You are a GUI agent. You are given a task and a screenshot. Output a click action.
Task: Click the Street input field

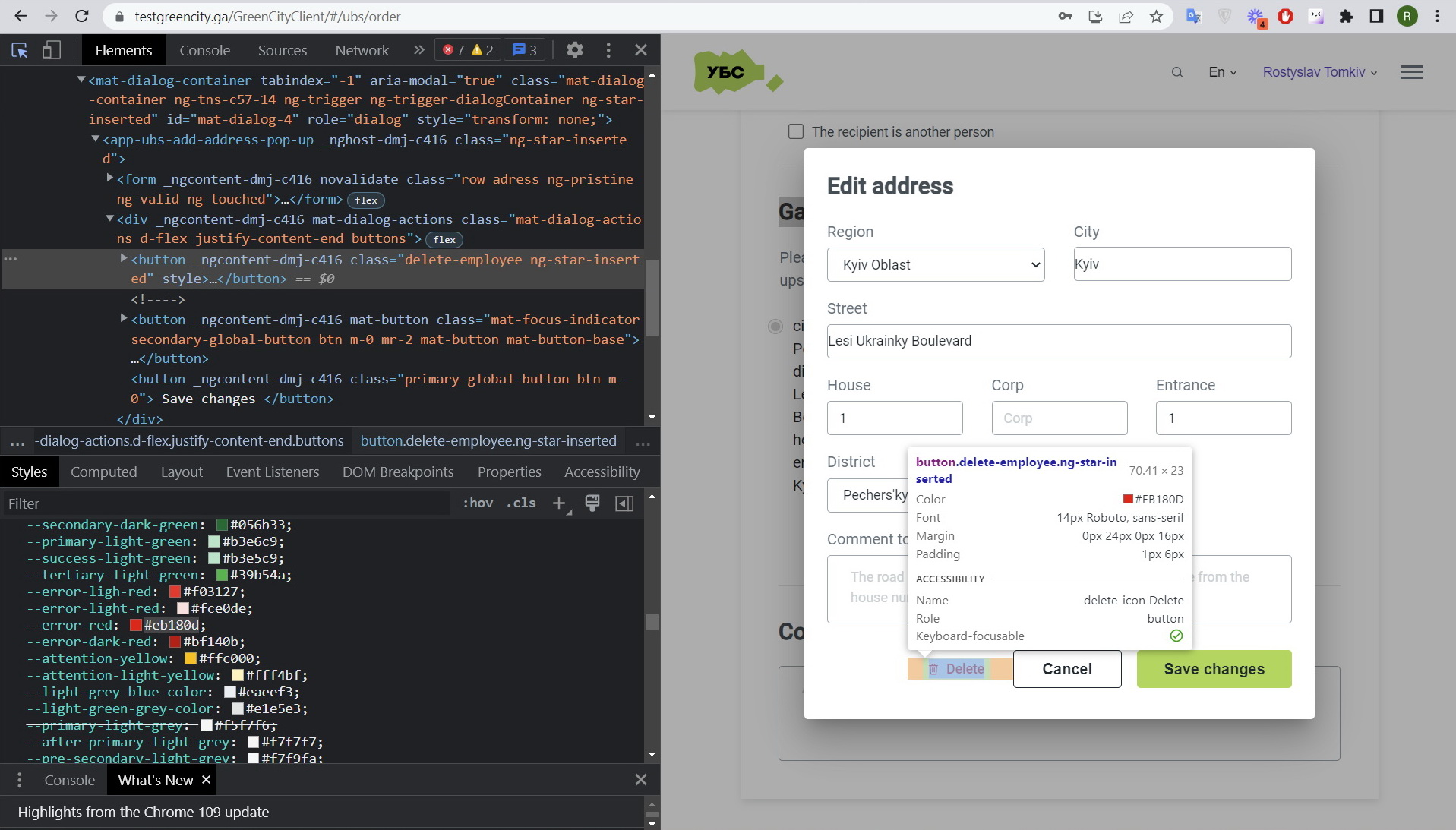tap(1059, 341)
